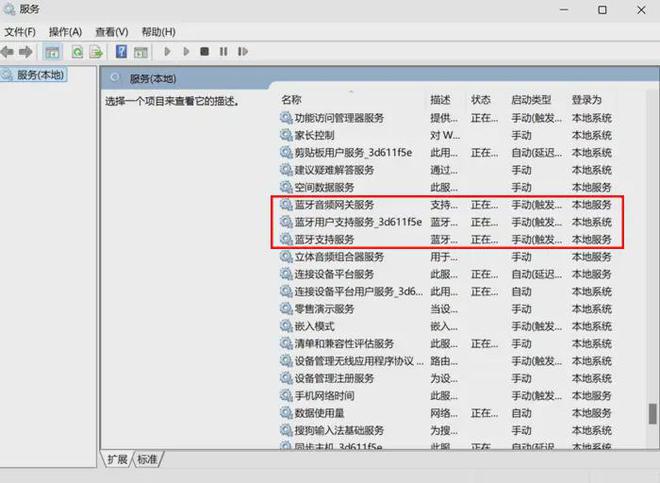Select 剪贴板用户服务_3d611f5e service
Viewport: 660px width, 483px height.
[446, 152]
